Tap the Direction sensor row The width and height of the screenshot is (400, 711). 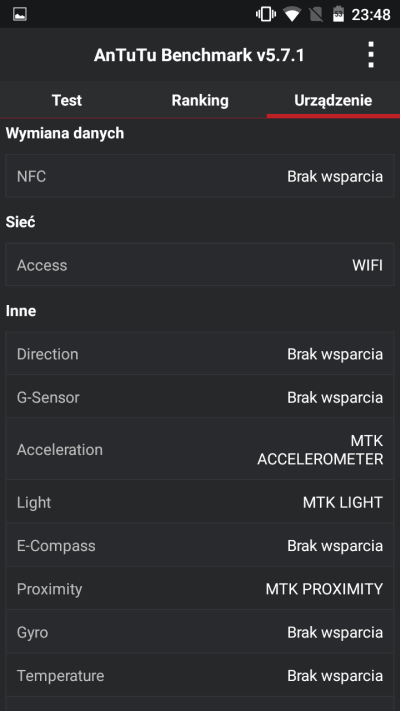click(200, 354)
